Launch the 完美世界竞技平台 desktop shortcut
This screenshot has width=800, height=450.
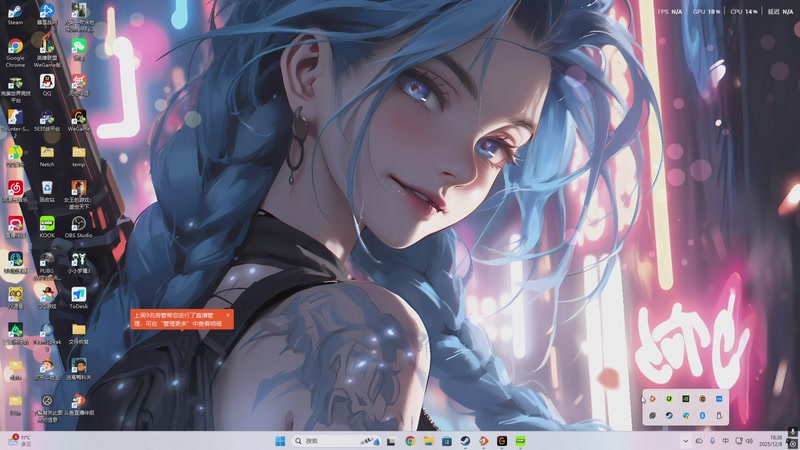(x=15, y=90)
